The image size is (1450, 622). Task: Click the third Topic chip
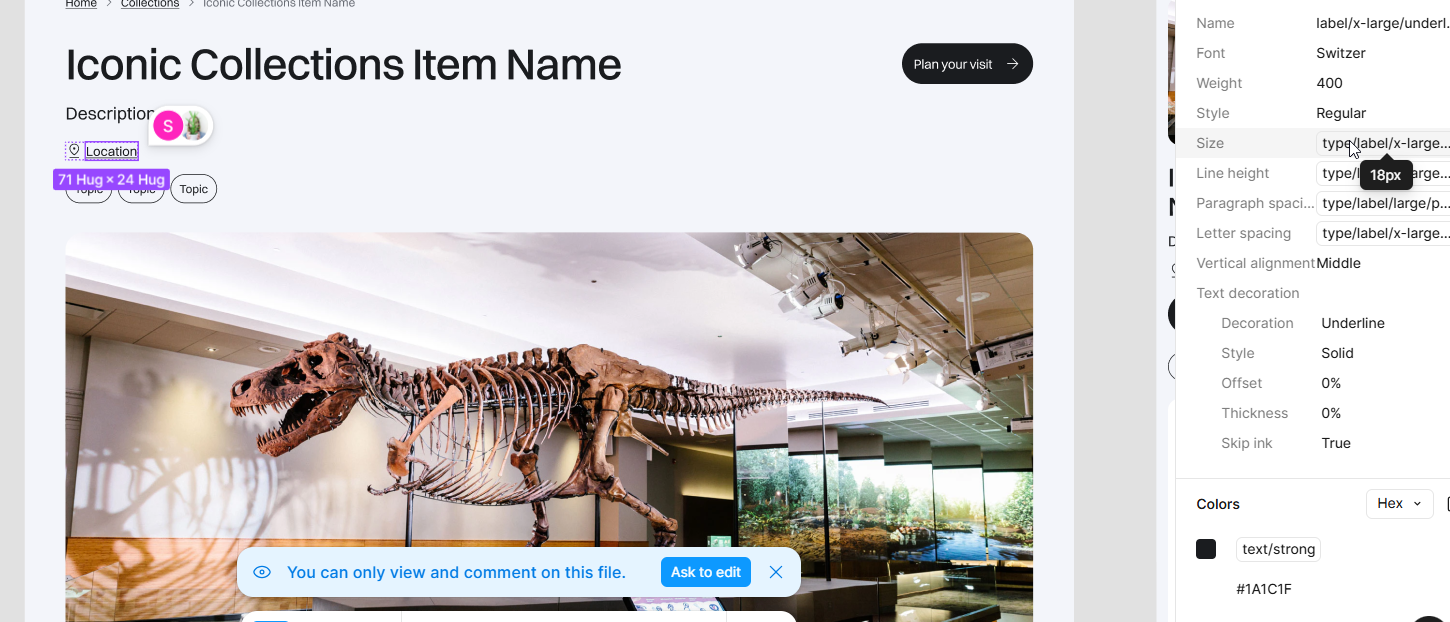[x=194, y=189]
